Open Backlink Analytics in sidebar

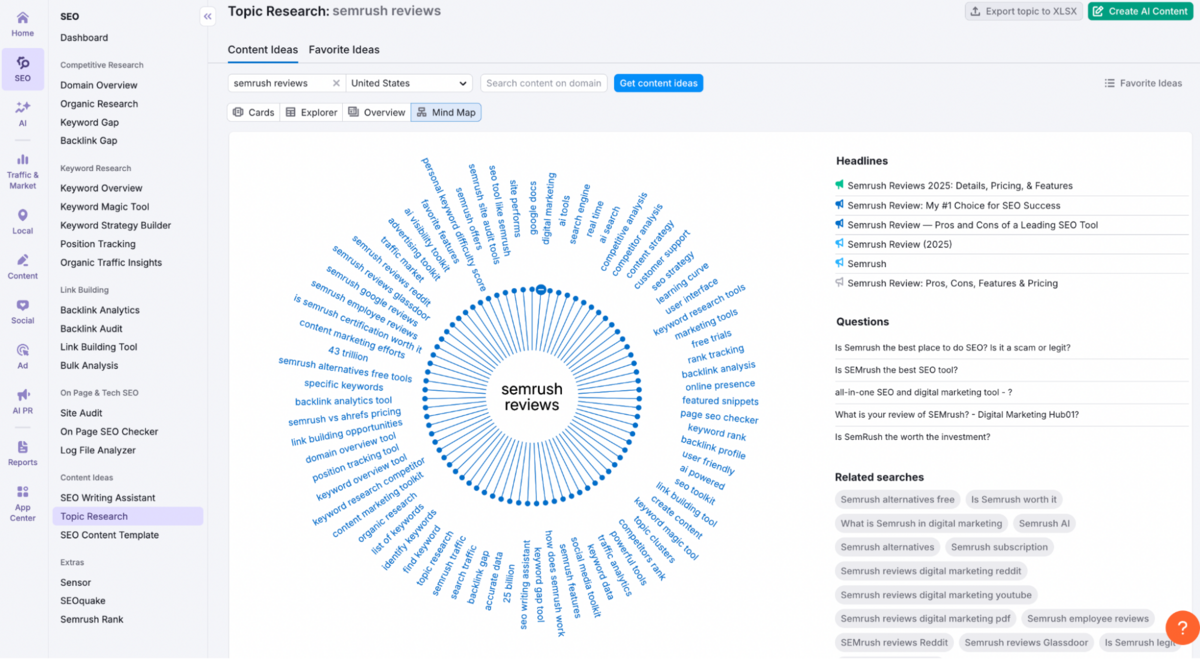(x=100, y=310)
